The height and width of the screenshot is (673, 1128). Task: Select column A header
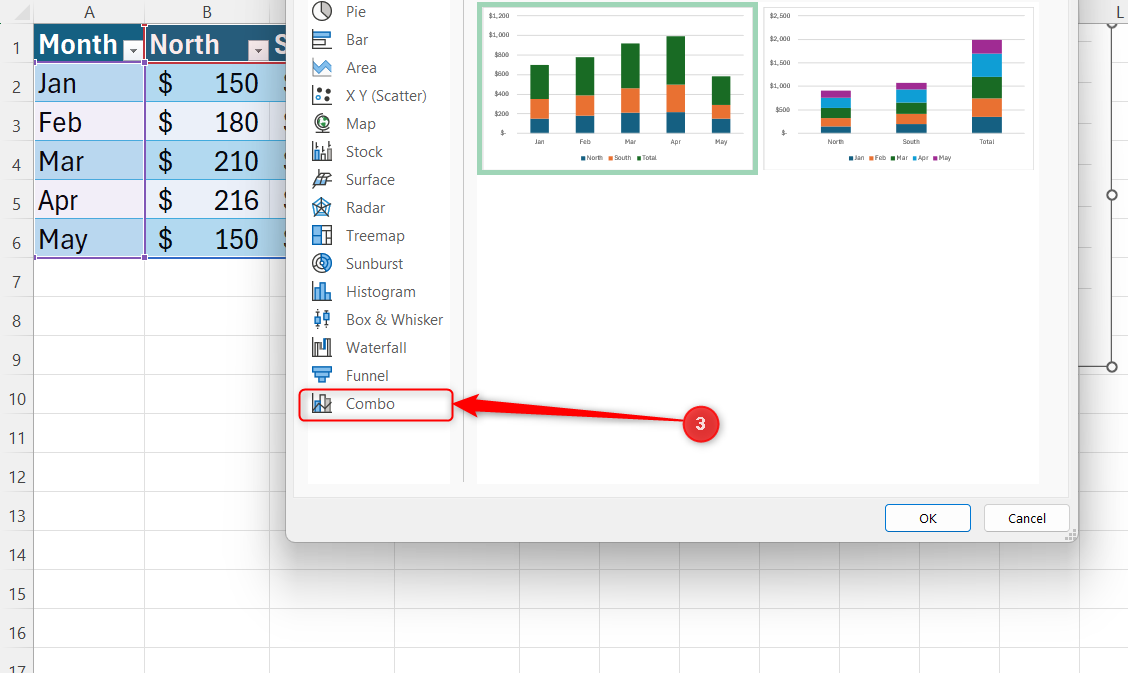(89, 12)
